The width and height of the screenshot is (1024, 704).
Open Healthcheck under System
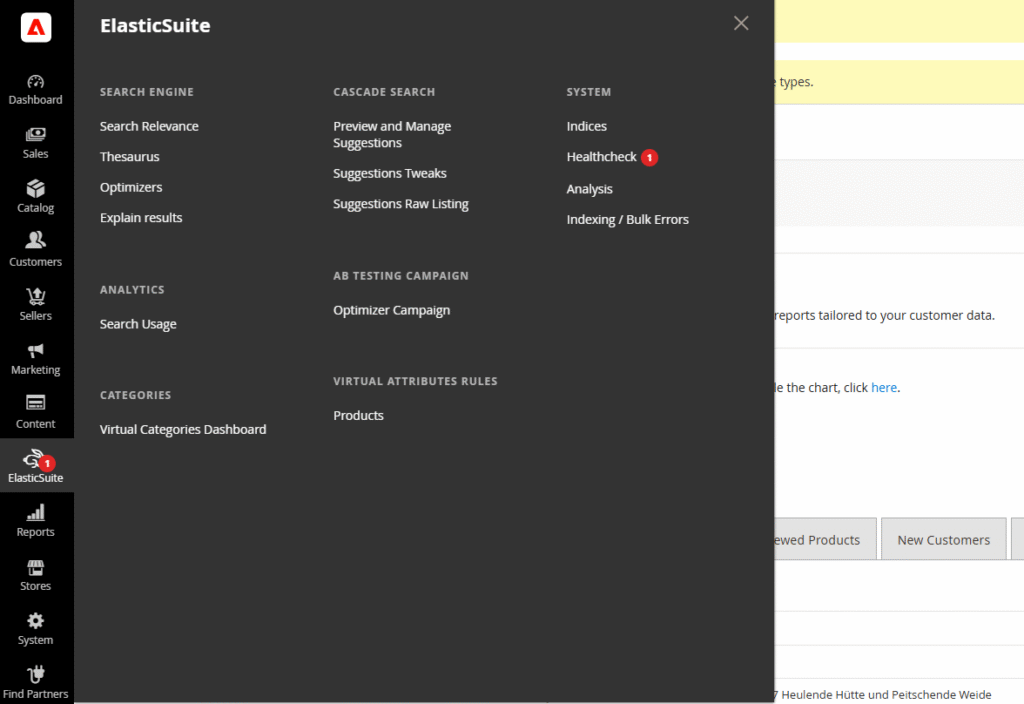601,157
